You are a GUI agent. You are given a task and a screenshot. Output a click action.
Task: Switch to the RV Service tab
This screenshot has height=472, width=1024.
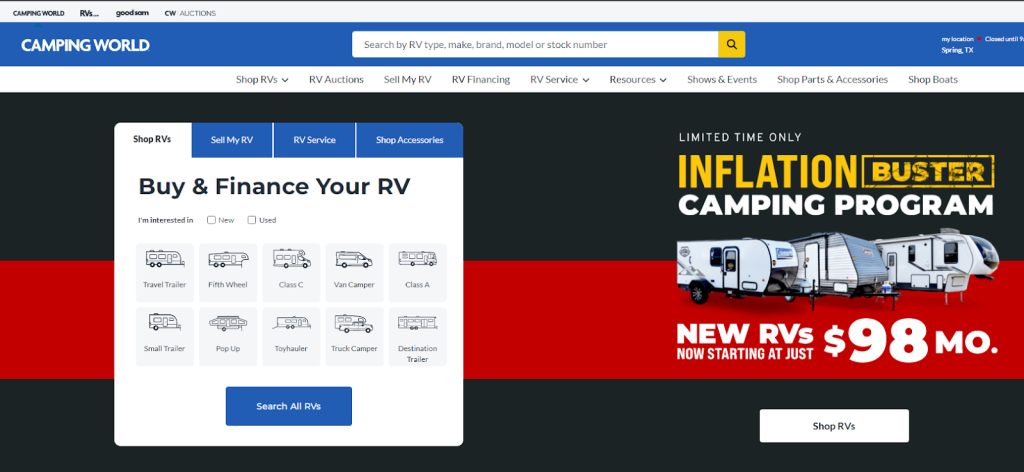314,140
